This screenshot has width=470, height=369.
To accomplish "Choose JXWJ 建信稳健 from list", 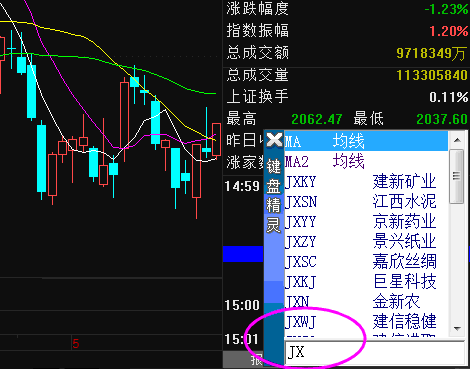I will (366, 322).
